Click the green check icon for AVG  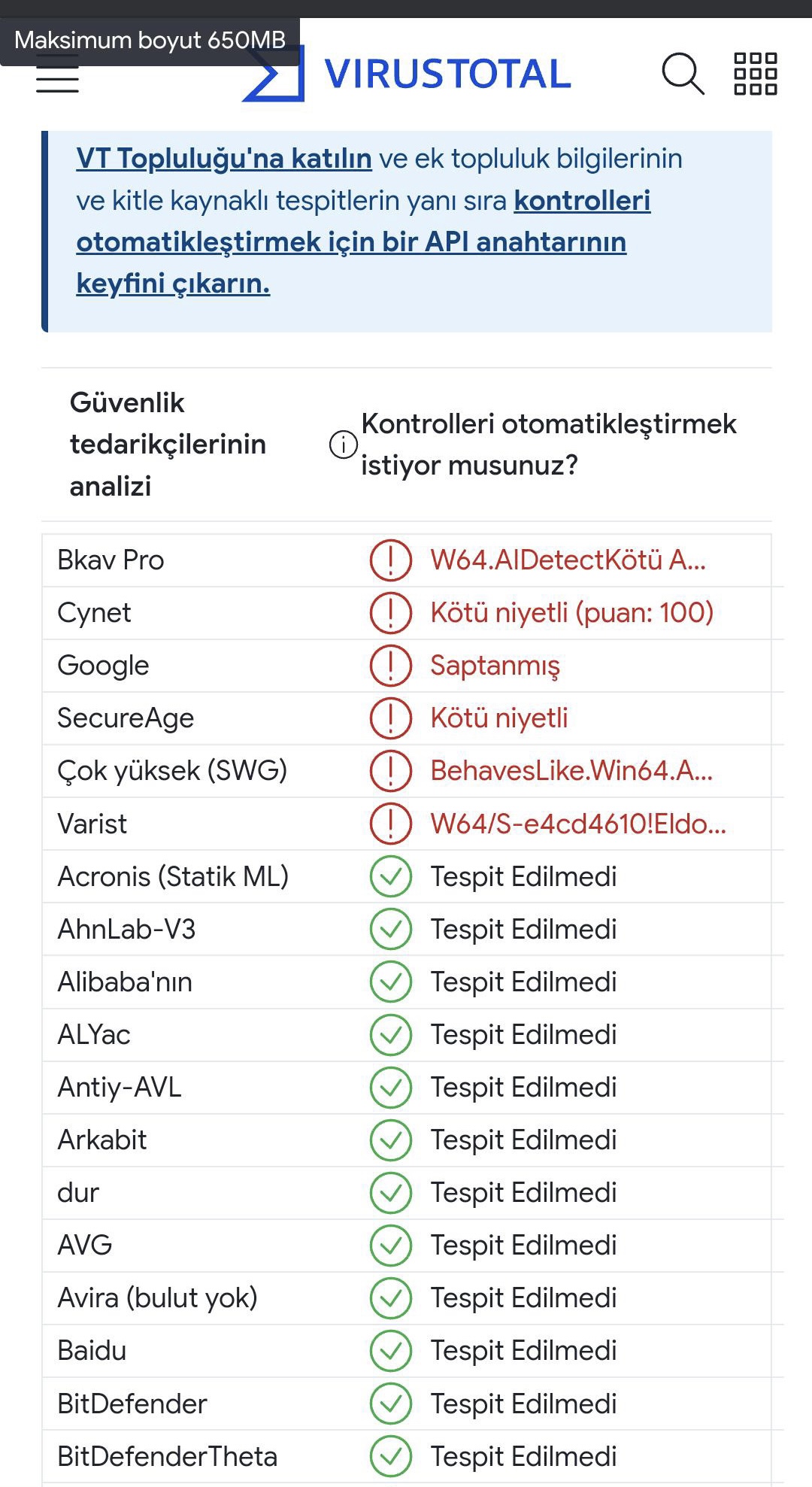pyautogui.click(x=391, y=1246)
